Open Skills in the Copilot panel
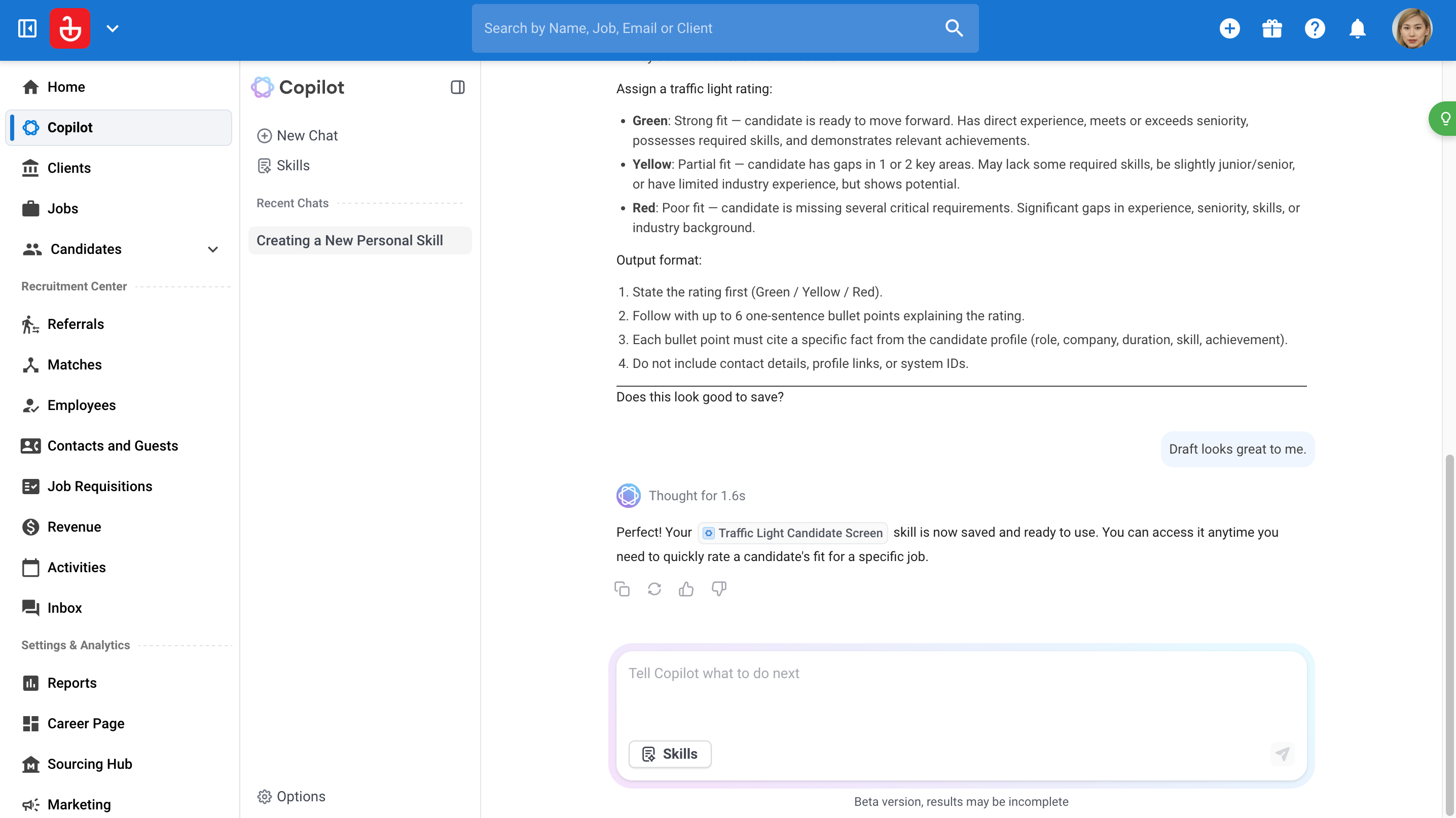This screenshot has width=1456, height=818. pyautogui.click(x=284, y=166)
